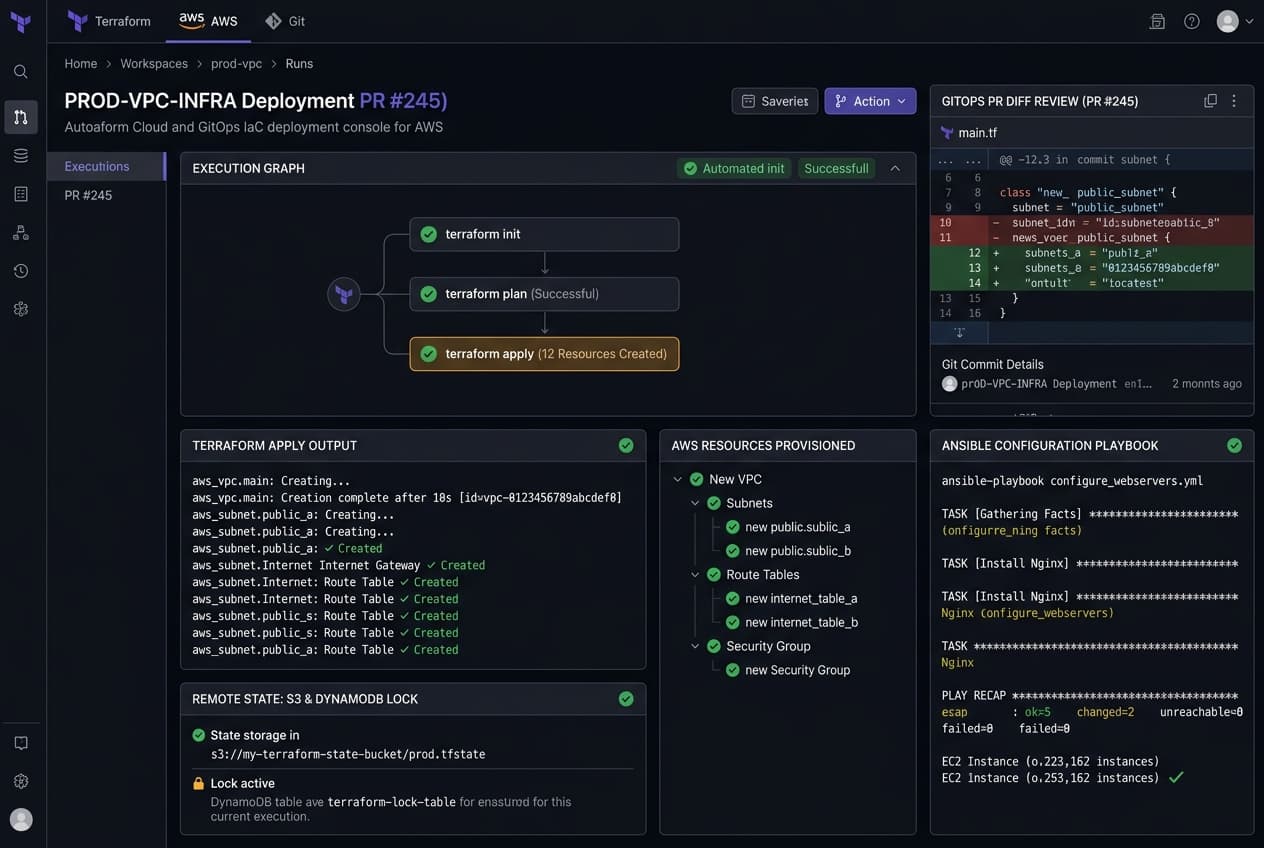The width and height of the screenshot is (1264, 848).
Task: Collapse the New VPC tree node
Action: (x=678, y=479)
